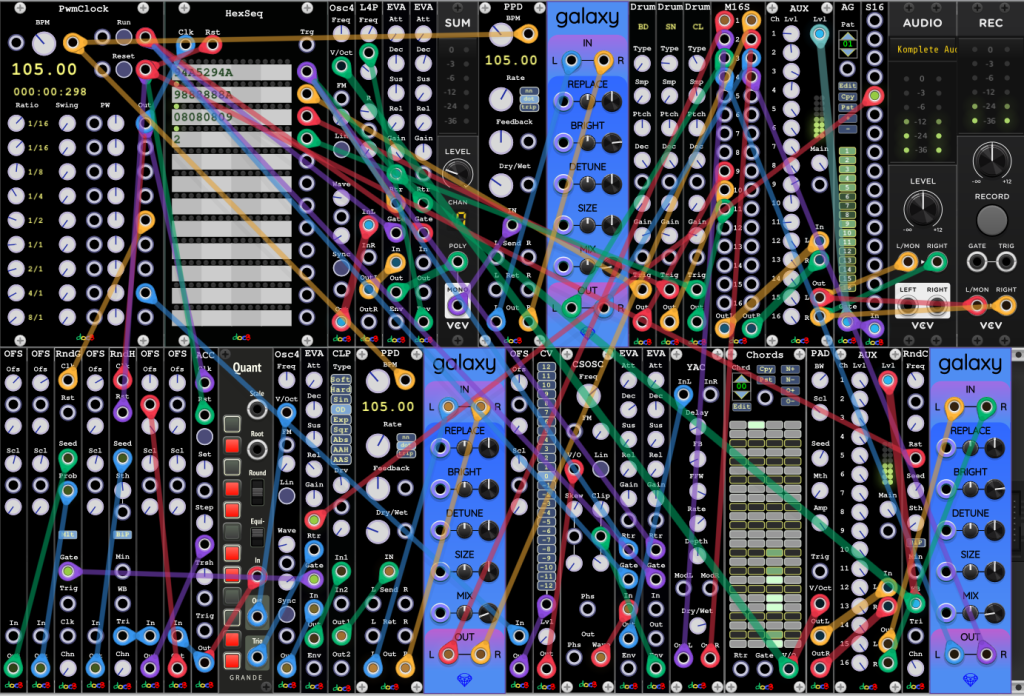Select Sin type in the CLP module
The image size is (1024, 696).
[x=341, y=400]
